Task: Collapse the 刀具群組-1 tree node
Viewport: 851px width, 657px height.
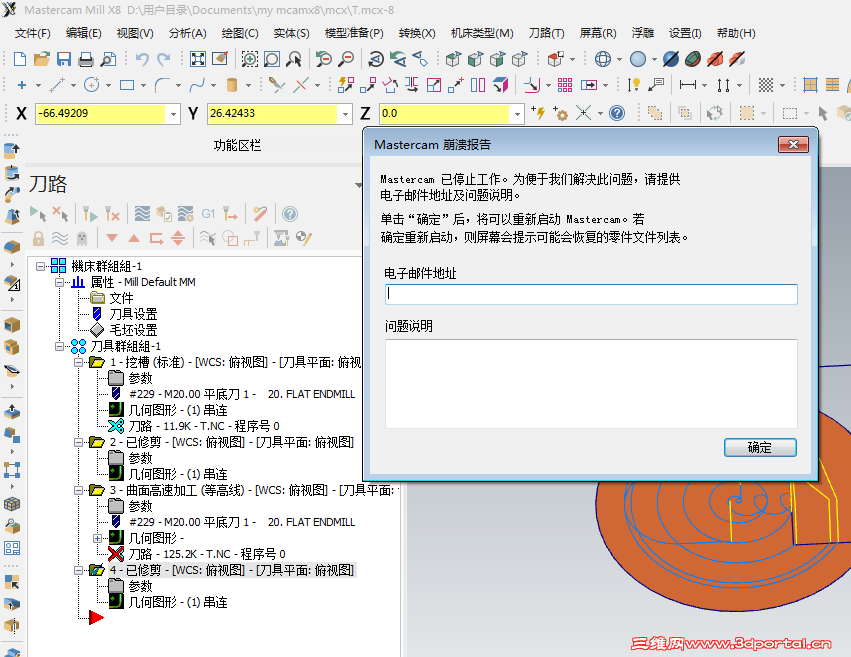Action: click(59, 346)
